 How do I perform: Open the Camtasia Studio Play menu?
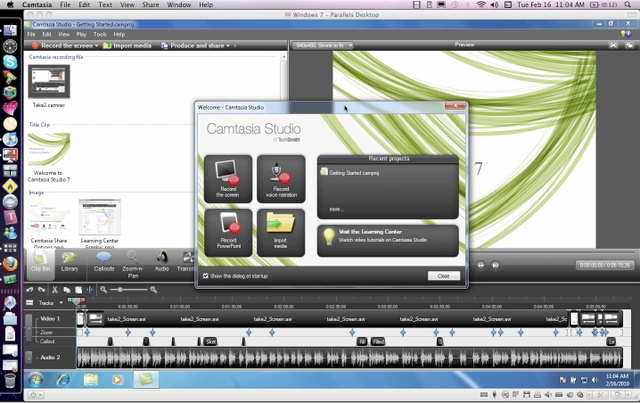coord(81,34)
